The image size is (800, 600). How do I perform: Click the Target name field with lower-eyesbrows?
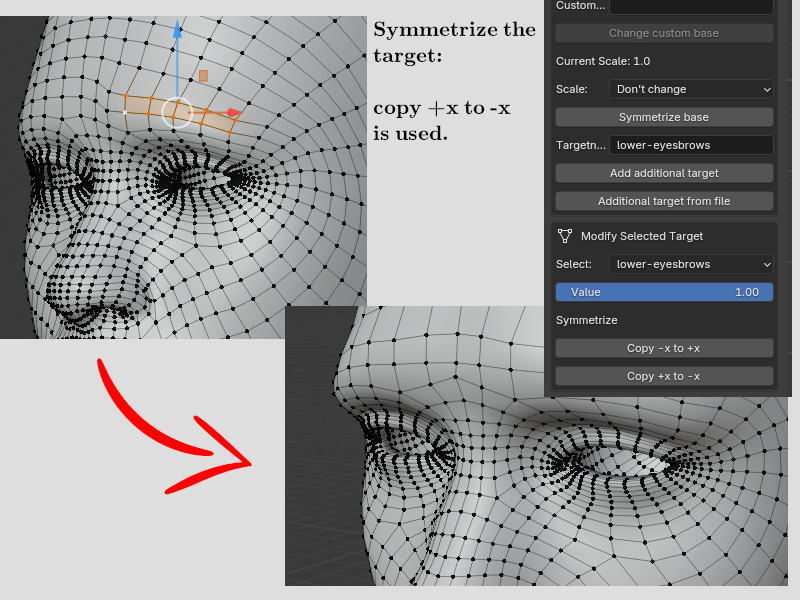[691, 145]
